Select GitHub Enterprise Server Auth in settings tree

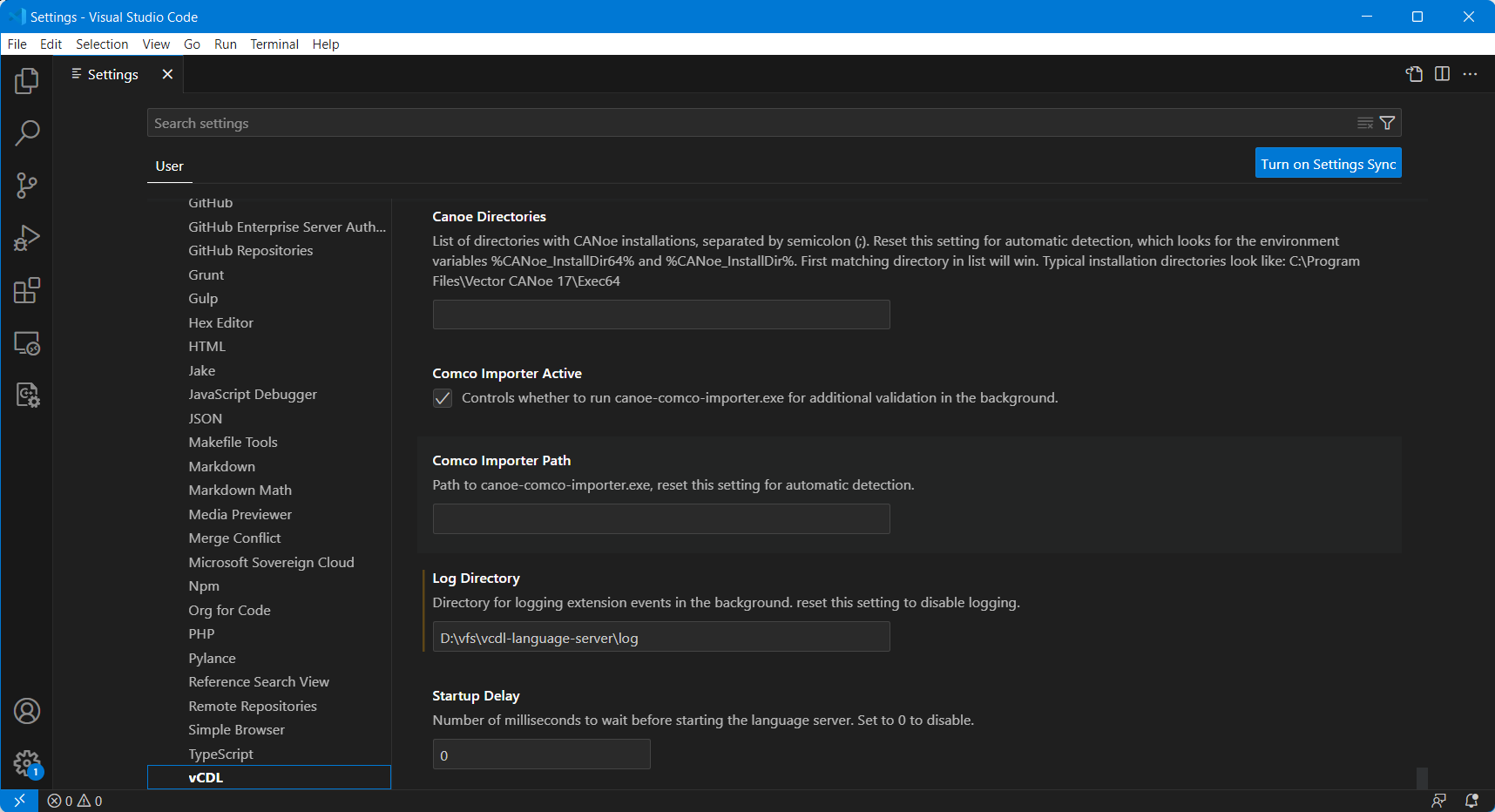pyautogui.click(x=287, y=227)
